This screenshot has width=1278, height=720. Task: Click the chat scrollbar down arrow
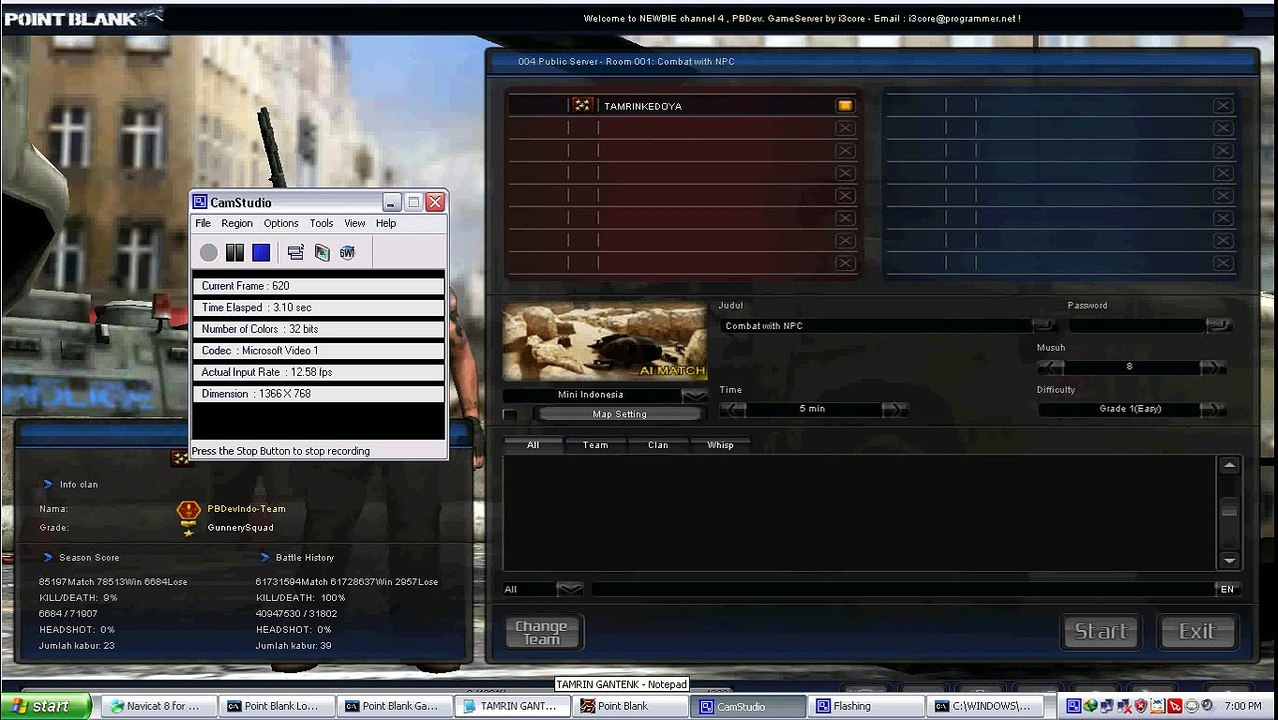(1229, 560)
